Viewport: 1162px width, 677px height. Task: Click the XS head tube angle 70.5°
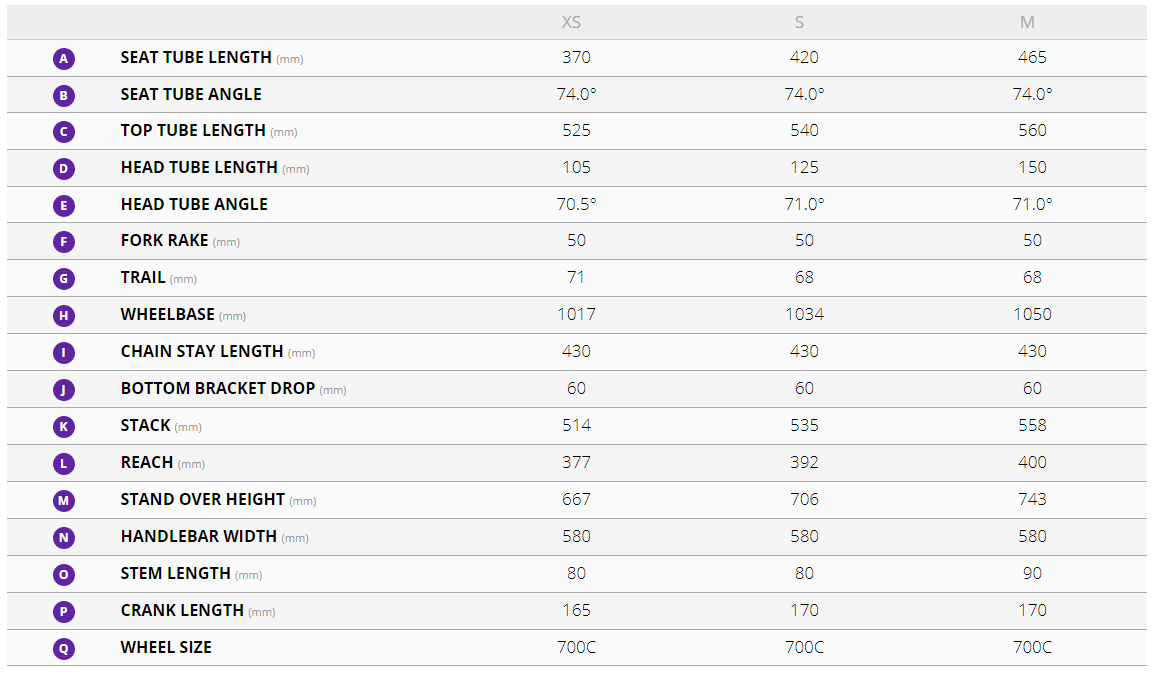point(576,204)
